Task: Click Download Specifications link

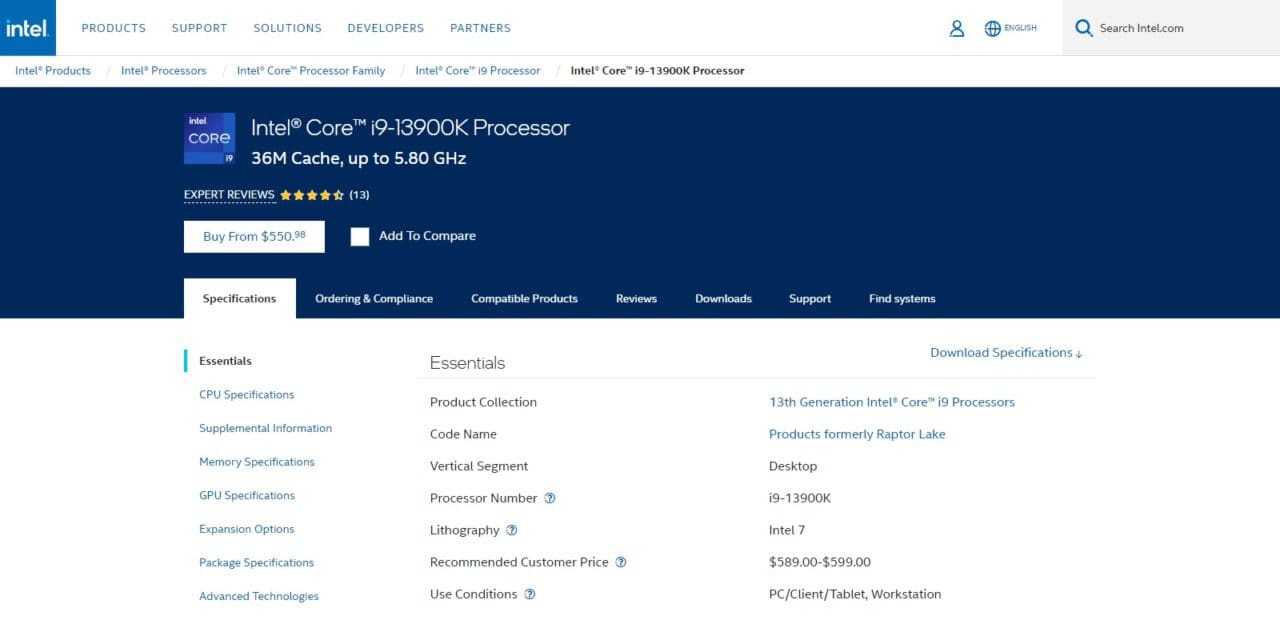Action: pyautogui.click(x=1006, y=353)
